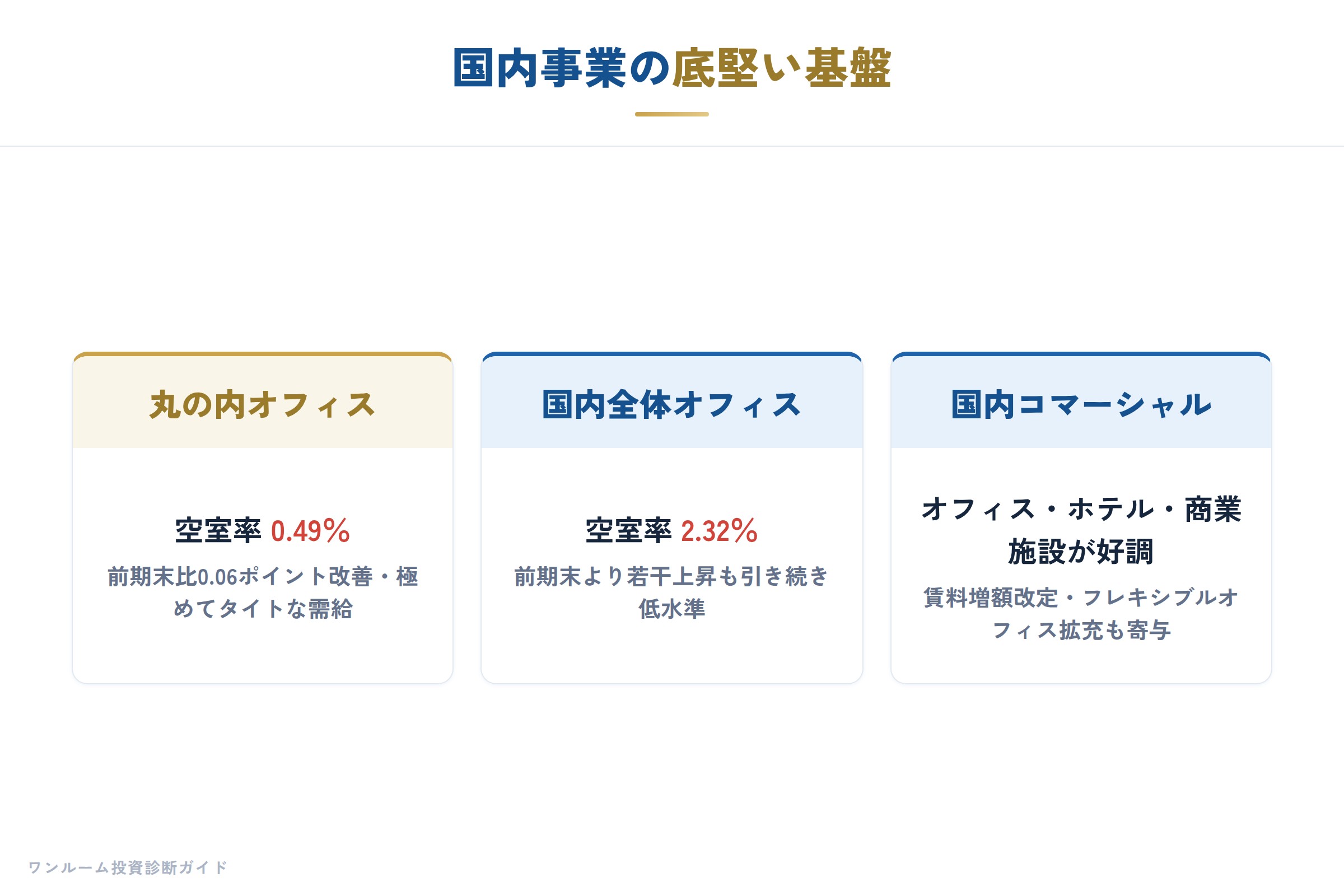The image size is (1344, 896).
Task: Click the gold top border of 丸の内 card
Action: [x=263, y=354]
